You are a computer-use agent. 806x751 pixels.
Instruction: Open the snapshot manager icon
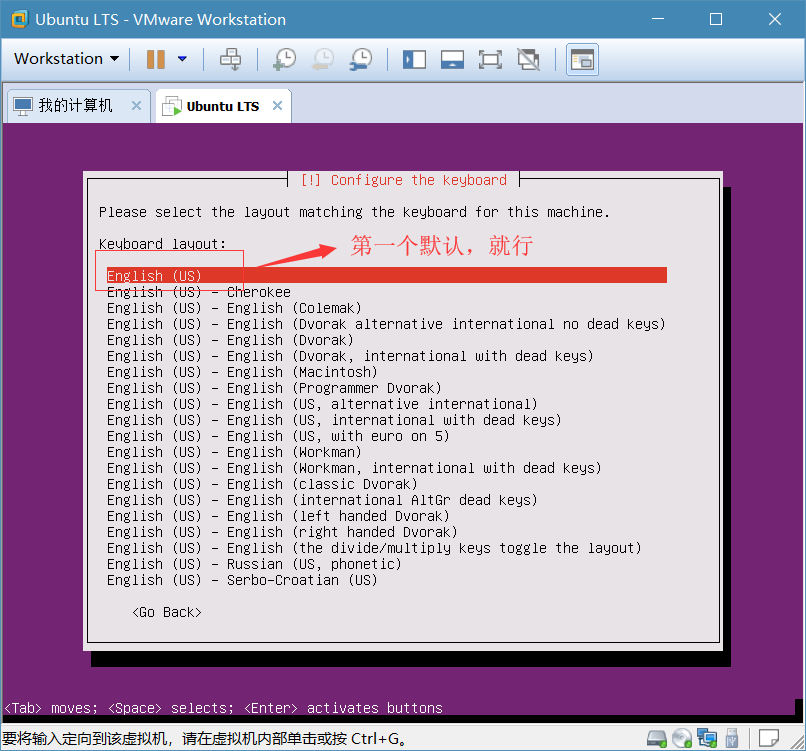361,59
